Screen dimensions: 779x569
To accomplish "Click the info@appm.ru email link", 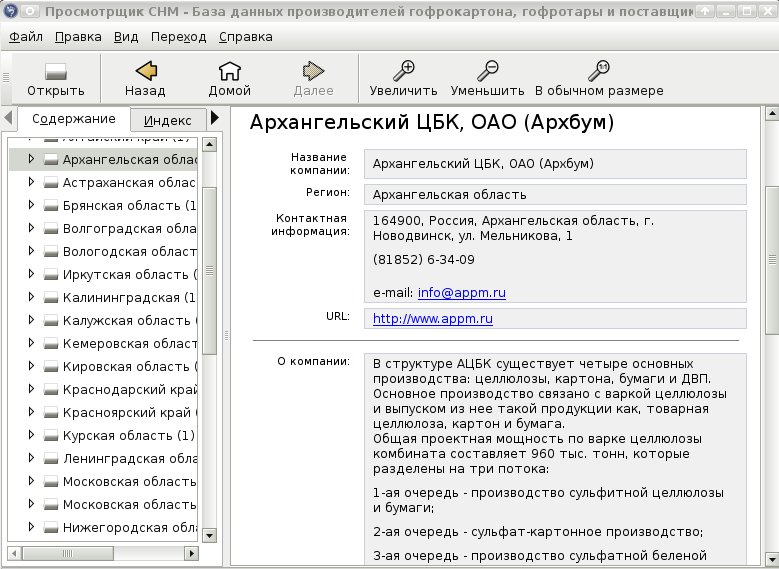I will (x=462, y=293).
